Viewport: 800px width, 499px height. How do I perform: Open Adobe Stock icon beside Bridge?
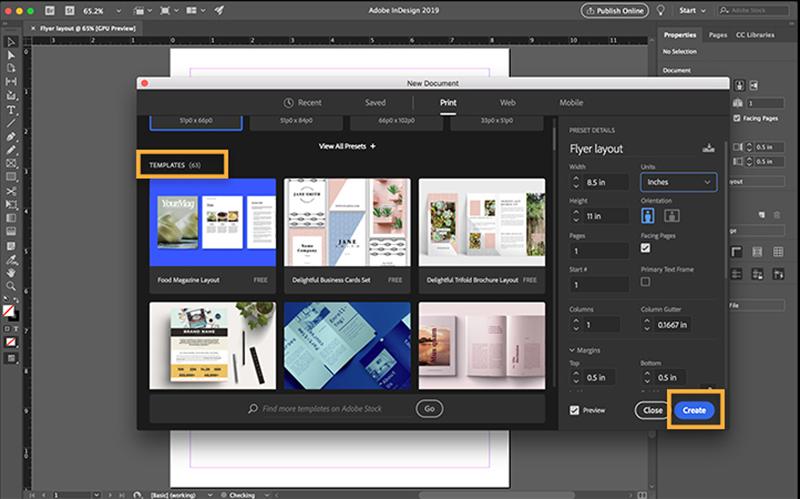(x=70, y=10)
